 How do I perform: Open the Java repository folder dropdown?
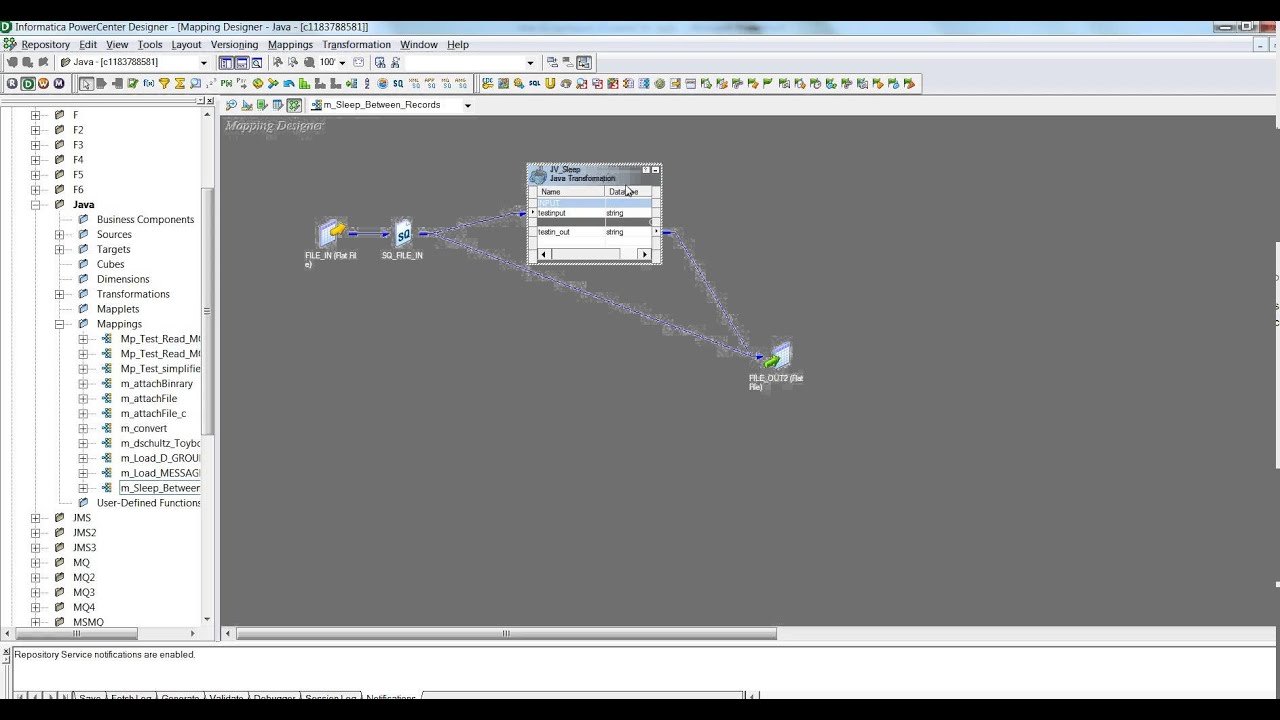click(204, 62)
